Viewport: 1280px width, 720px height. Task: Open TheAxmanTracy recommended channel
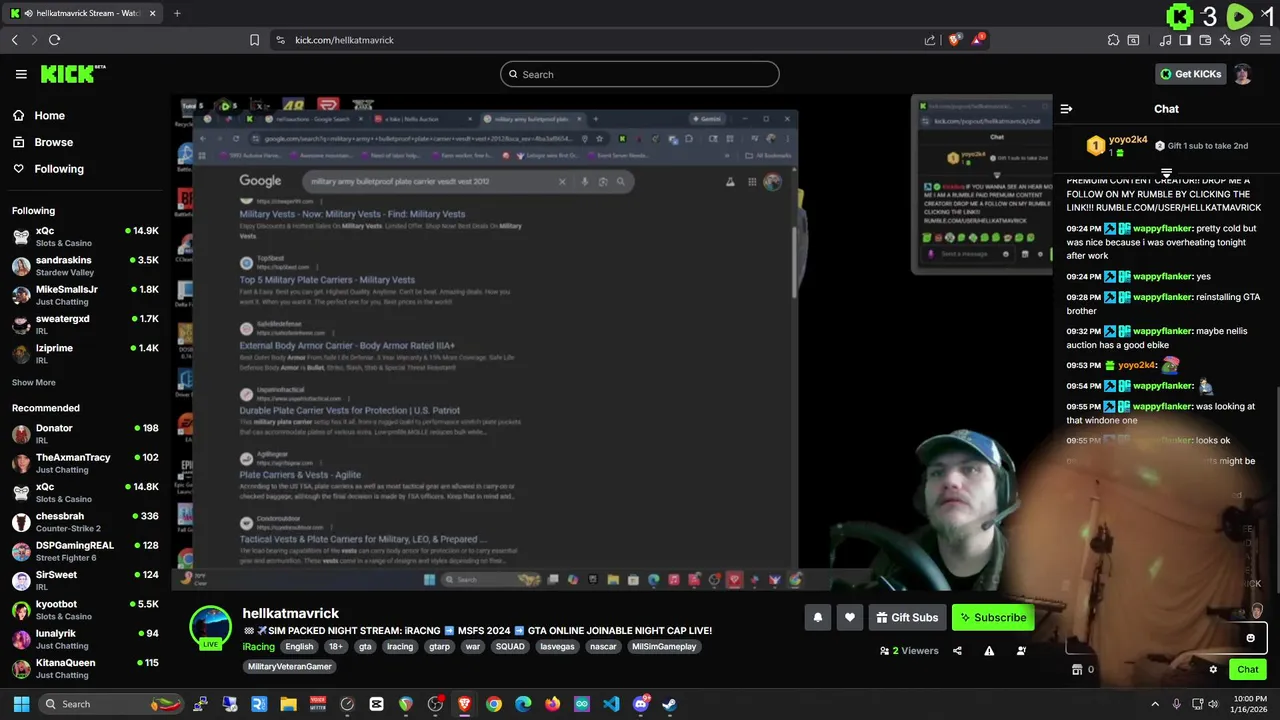coord(85,463)
